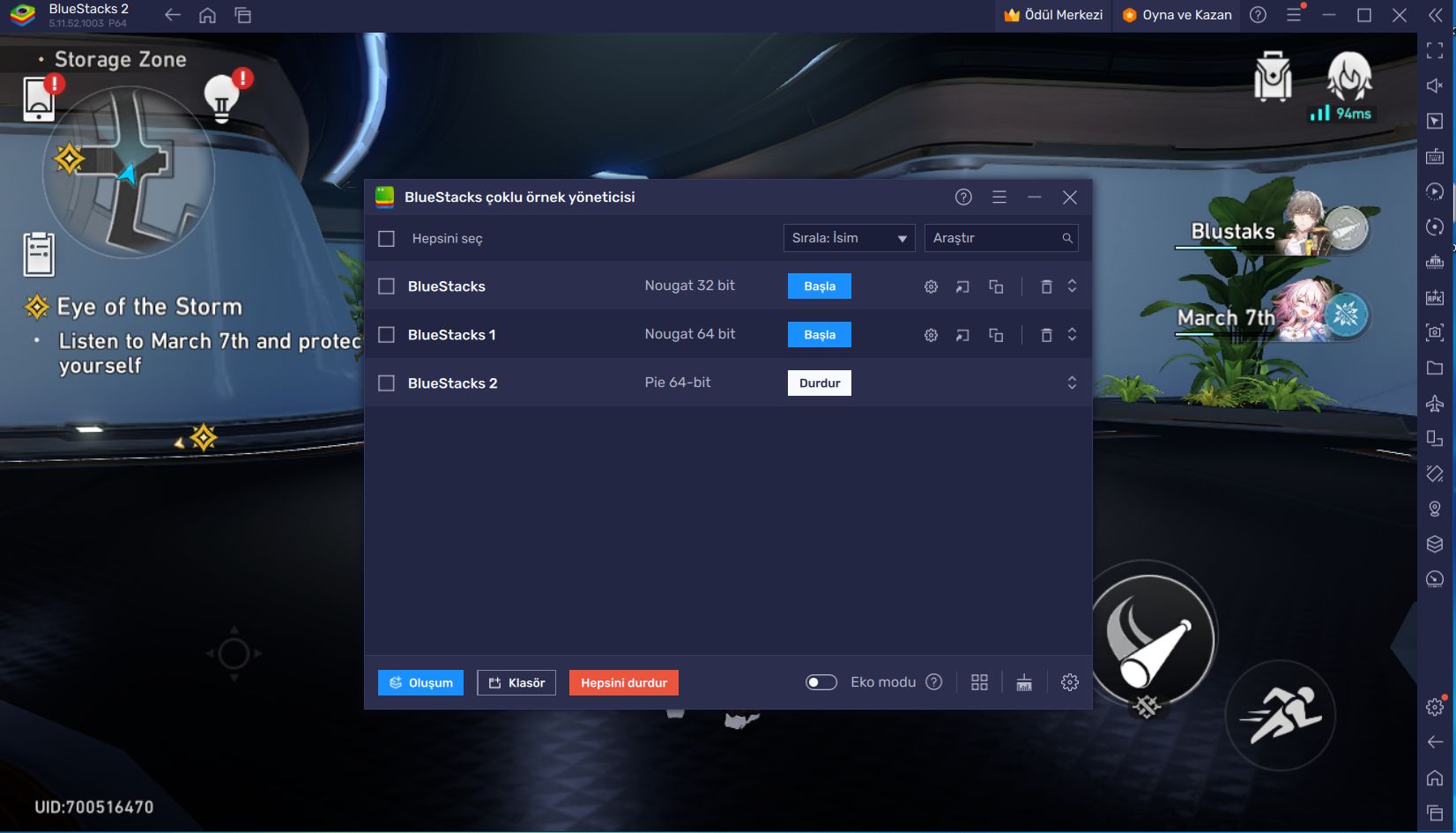1456x833 pixels.
Task: Mute volume from right sidebar
Action: point(1435,86)
